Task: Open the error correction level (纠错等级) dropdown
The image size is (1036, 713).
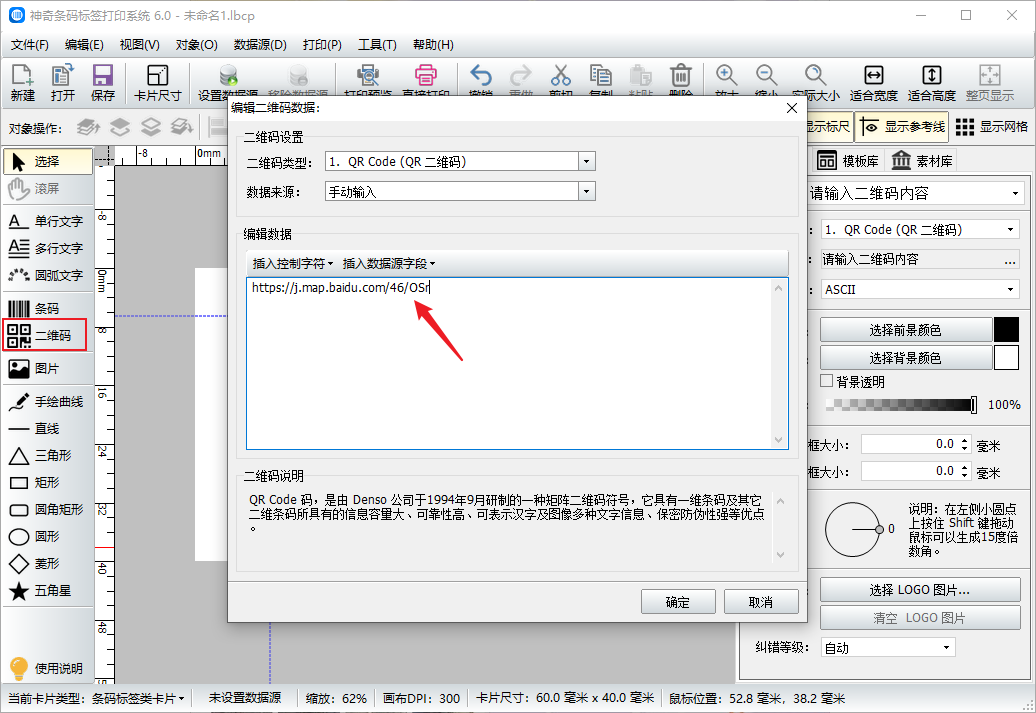Action: (x=888, y=648)
